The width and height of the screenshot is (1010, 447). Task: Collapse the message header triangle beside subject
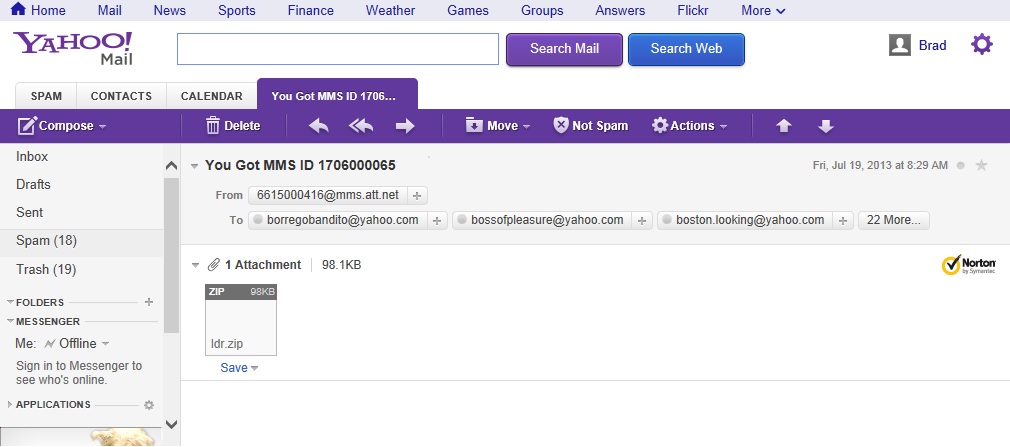(x=195, y=166)
